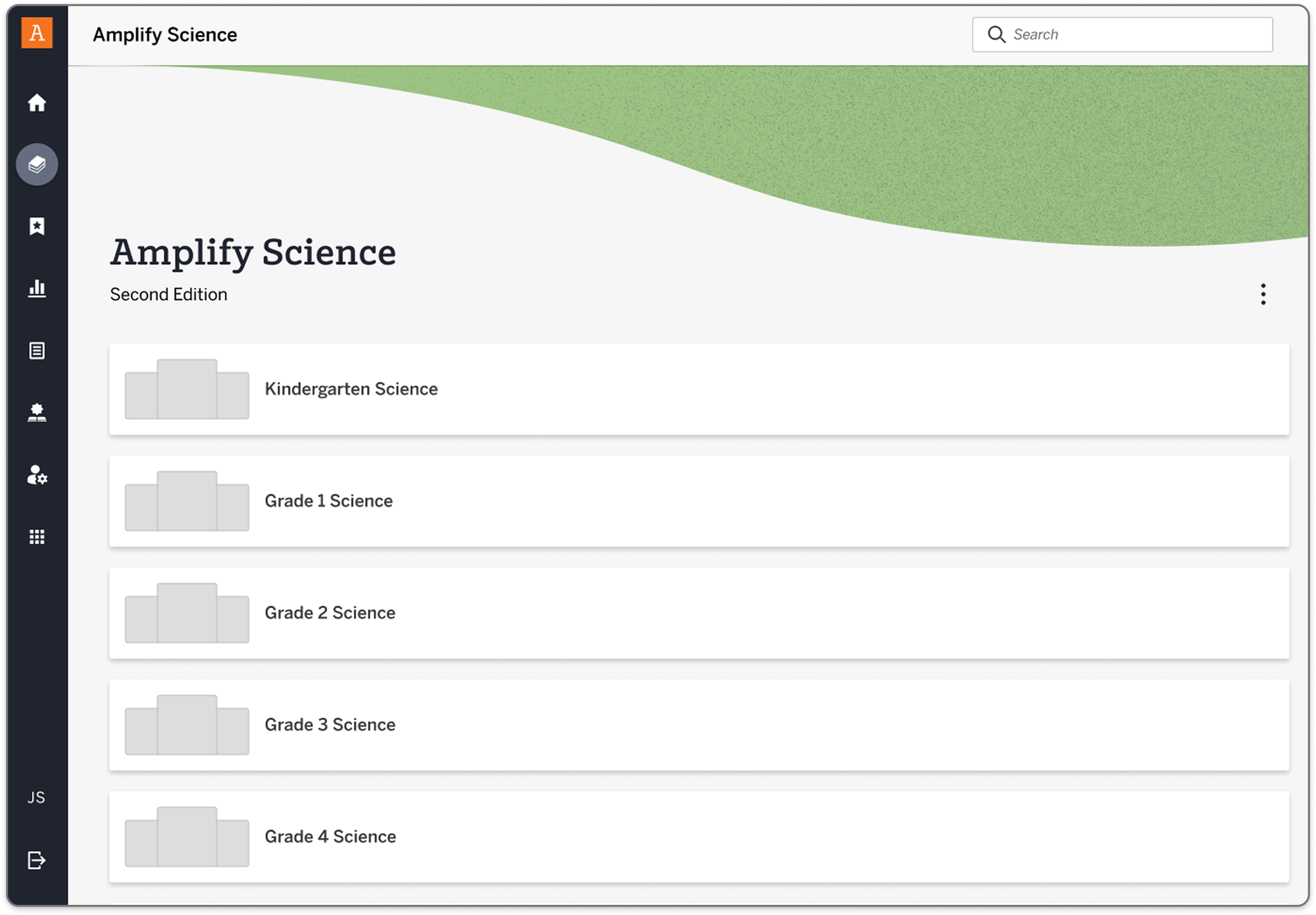Screen dimensions: 1316x915
Task: Click the search magnifier icon
Action: [x=997, y=34]
